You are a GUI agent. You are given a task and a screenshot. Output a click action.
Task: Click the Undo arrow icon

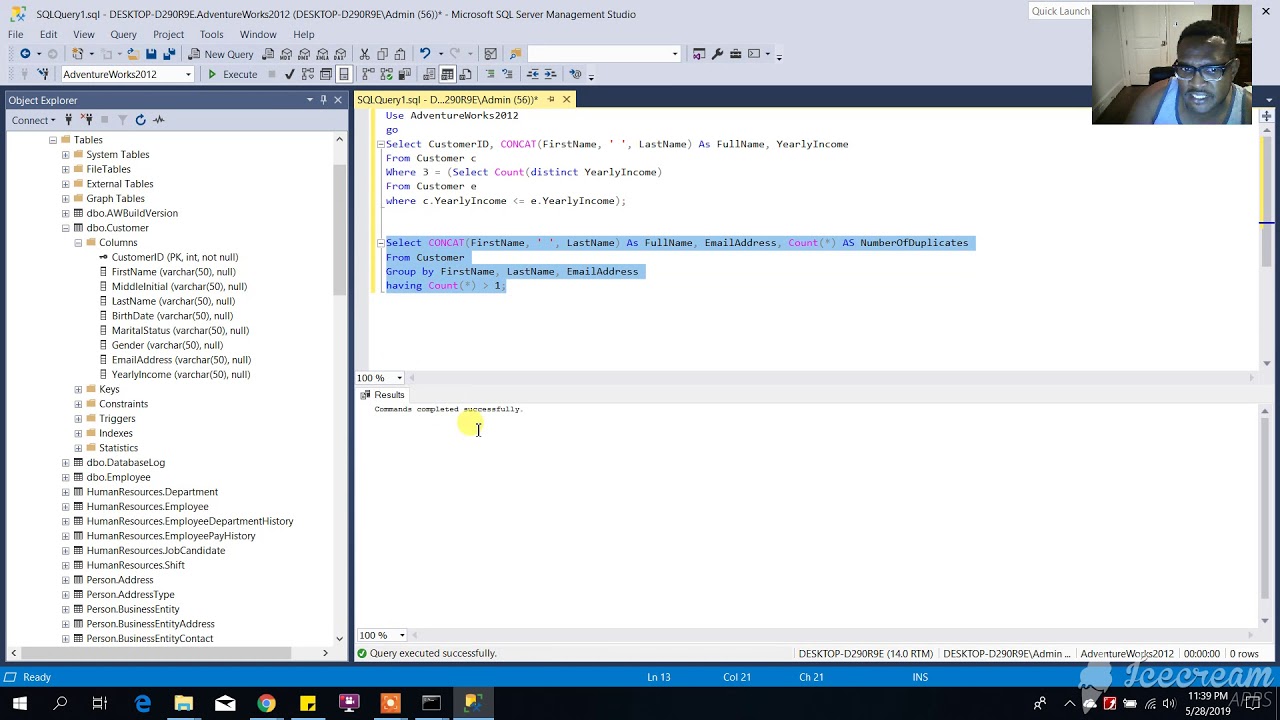point(425,54)
